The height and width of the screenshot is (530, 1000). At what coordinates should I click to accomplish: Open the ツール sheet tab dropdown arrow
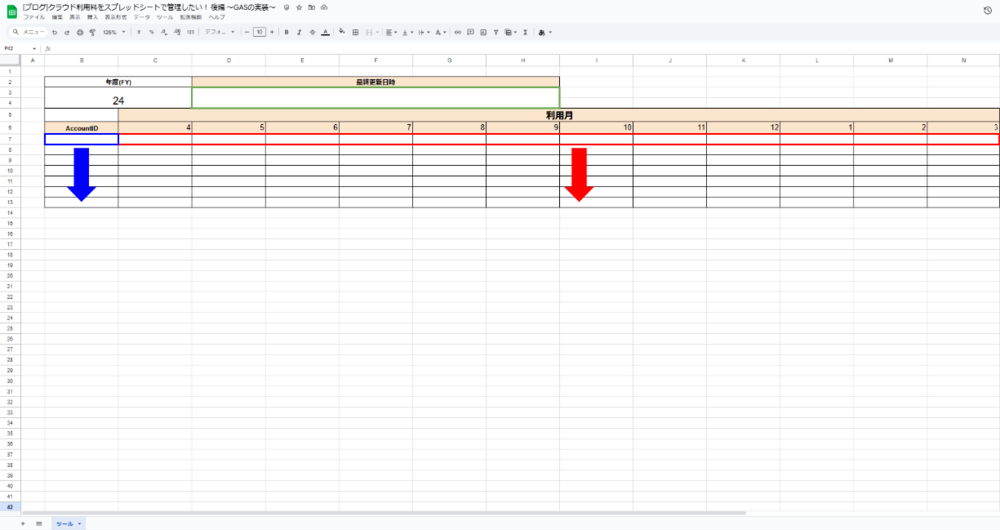pos(80,524)
